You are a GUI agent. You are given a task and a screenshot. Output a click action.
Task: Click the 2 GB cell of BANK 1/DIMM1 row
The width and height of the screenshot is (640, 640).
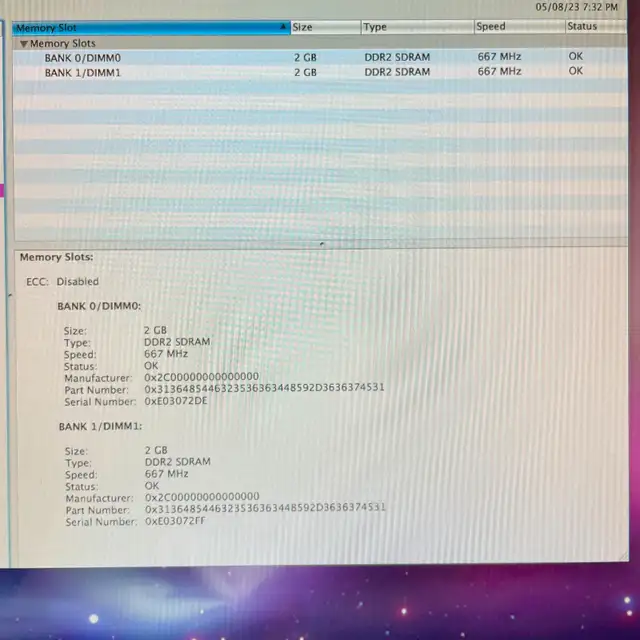click(x=305, y=72)
